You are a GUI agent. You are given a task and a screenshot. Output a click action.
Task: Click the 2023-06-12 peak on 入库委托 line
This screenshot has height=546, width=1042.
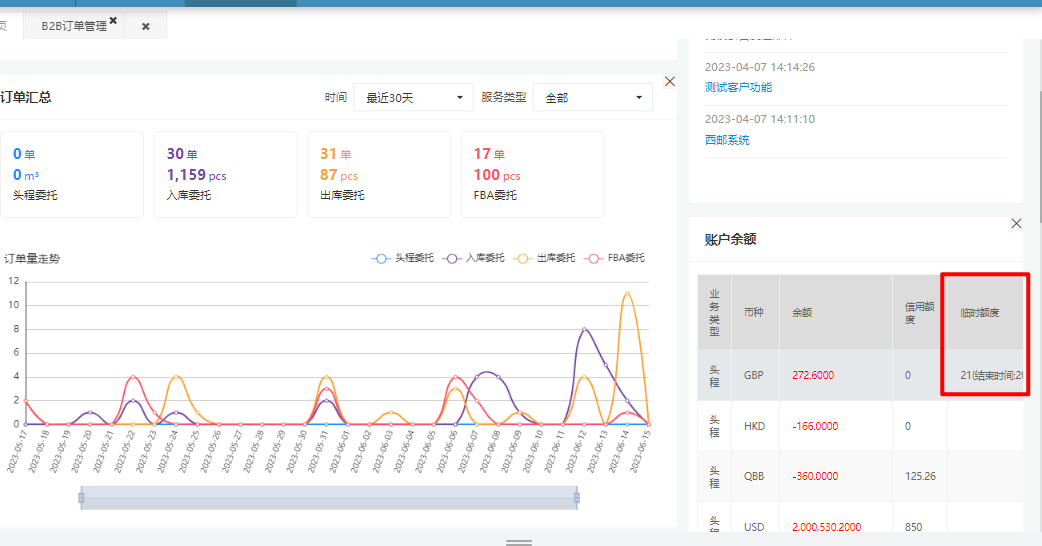click(x=584, y=329)
